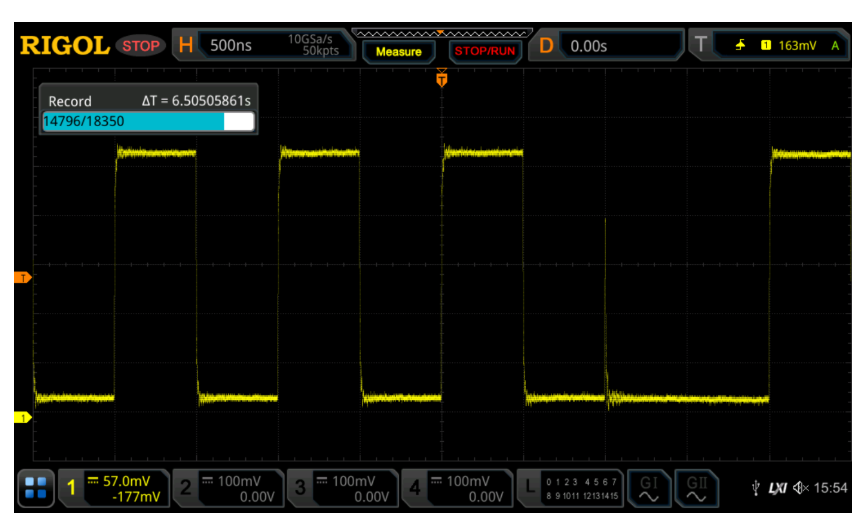Click the STOP/RUN button
Image resolution: width=865 pixels, height=528 pixels.
point(485,51)
